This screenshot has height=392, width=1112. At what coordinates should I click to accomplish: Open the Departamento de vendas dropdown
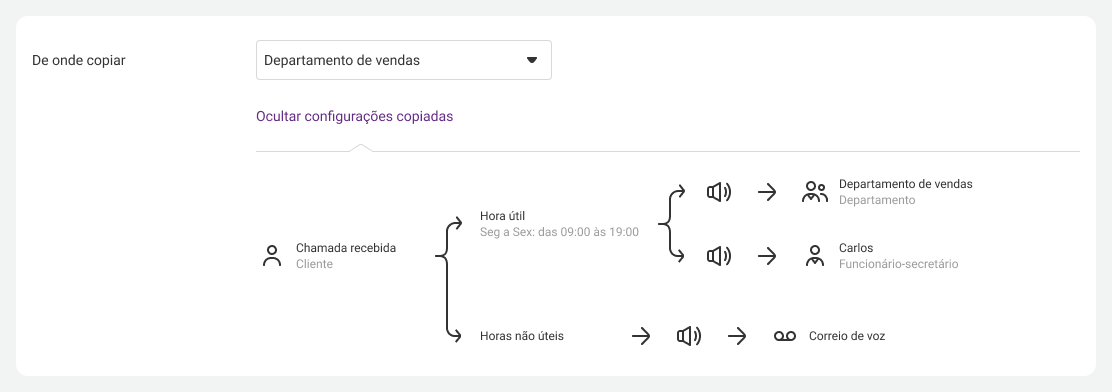pos(404,60)
